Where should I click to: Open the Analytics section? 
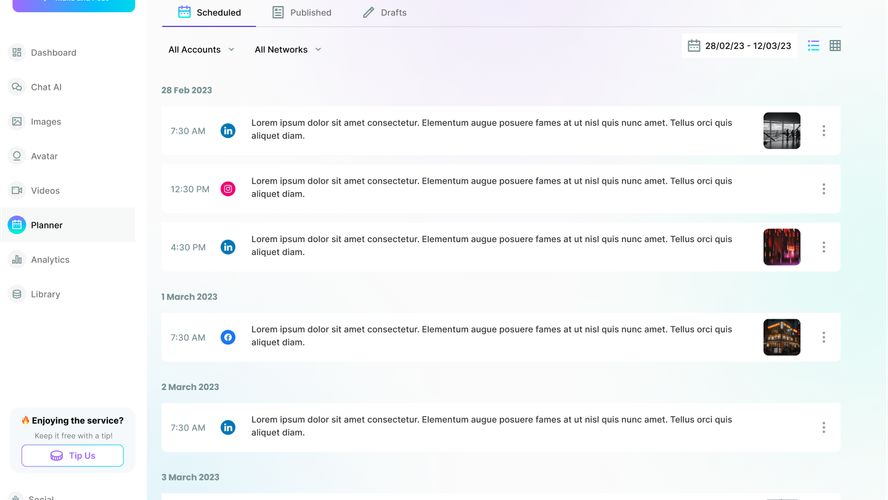tap(50, 260)
